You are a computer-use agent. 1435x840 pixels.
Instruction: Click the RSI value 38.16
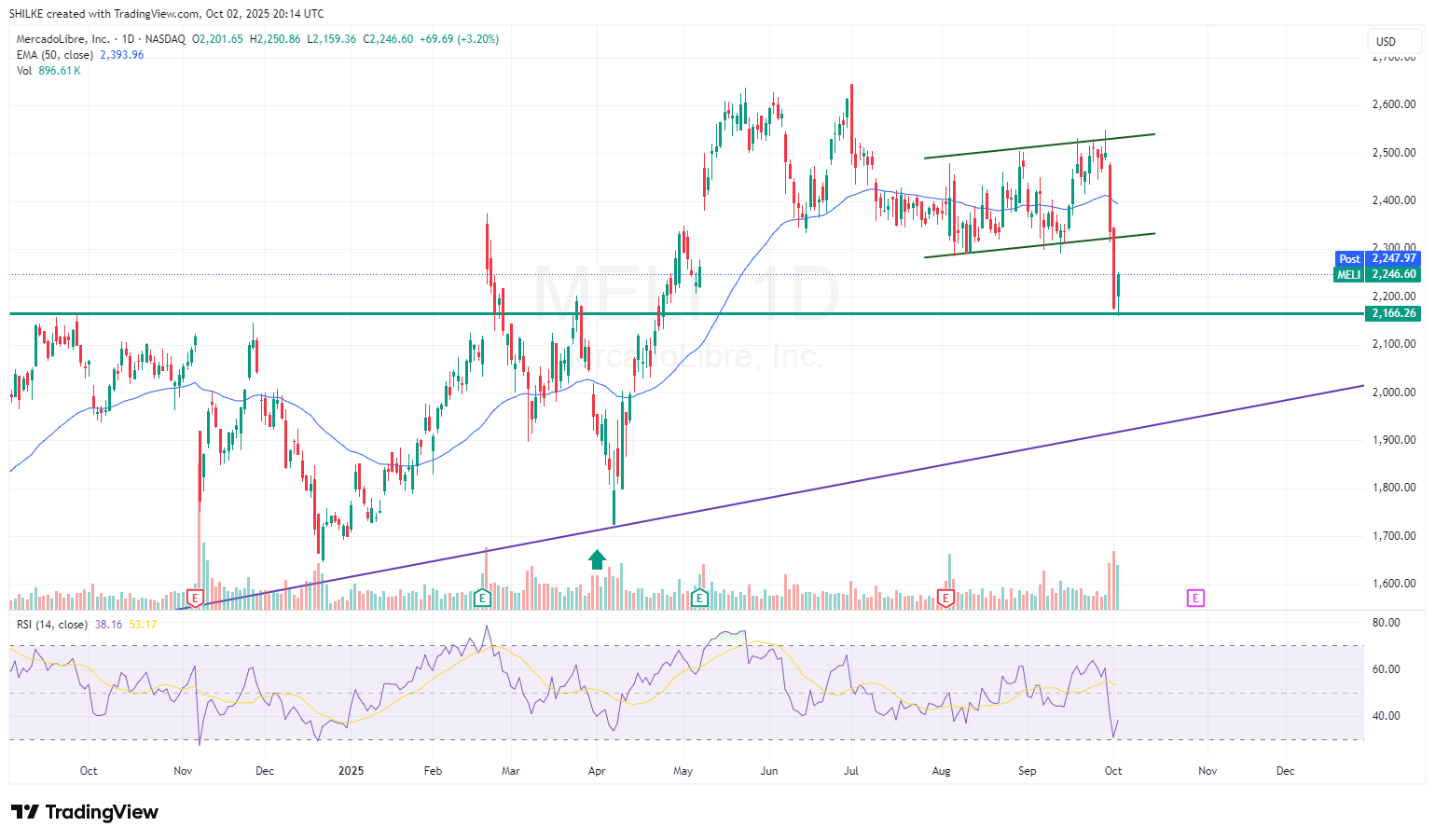(x=109, y=625)
